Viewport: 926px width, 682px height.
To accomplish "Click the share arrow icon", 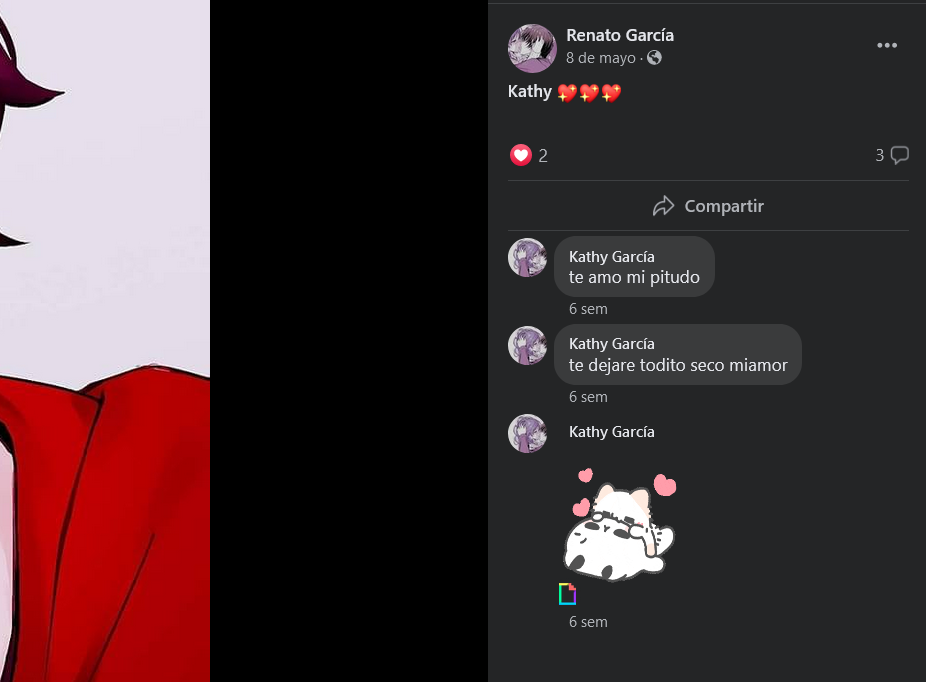I will (x=663, y=206).
